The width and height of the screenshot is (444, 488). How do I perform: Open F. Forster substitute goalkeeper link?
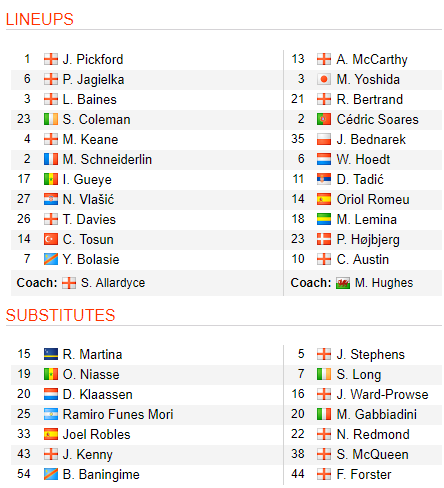coord(364,474)
